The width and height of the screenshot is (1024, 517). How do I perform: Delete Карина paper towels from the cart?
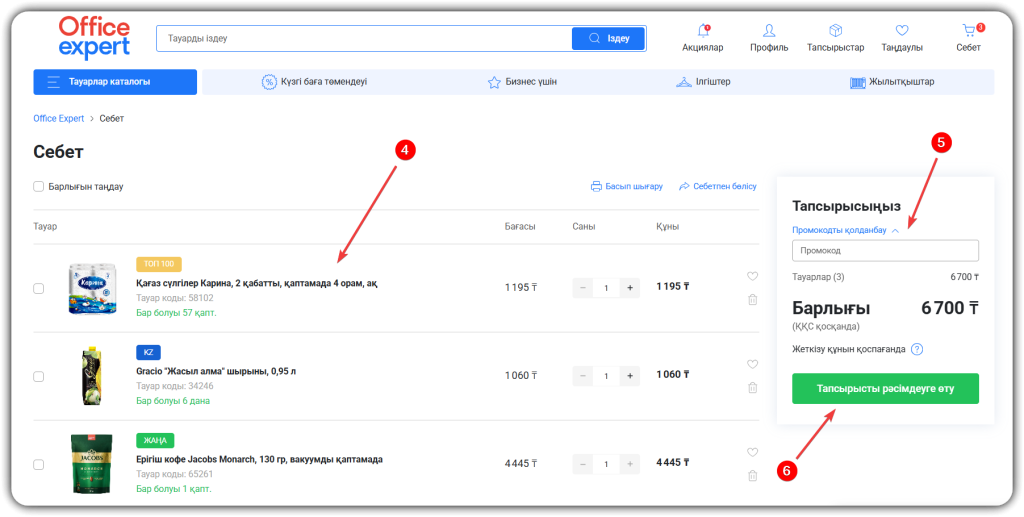(x=752, y=300)
